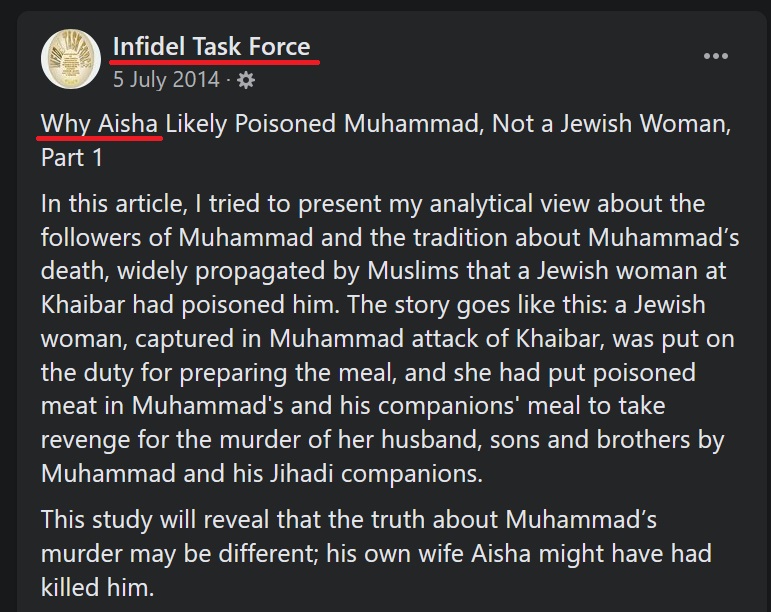Click "Part 1" in the post title

tap(73, 157)
